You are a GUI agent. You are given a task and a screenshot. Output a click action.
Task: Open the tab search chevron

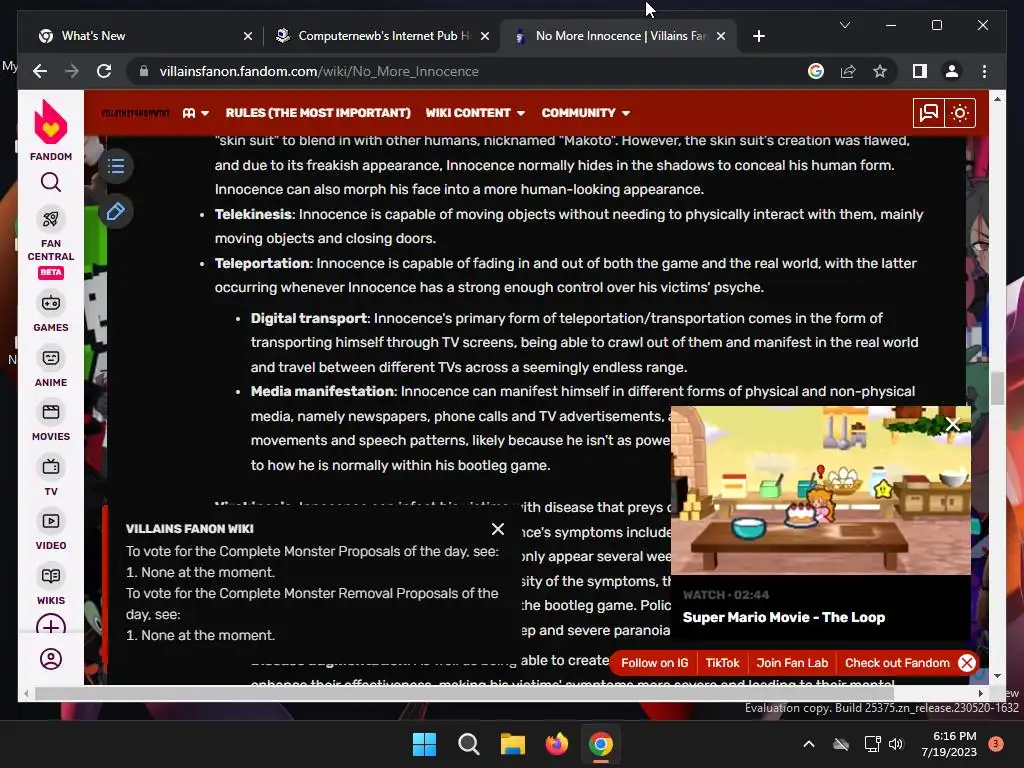click(x=844, y=25)
